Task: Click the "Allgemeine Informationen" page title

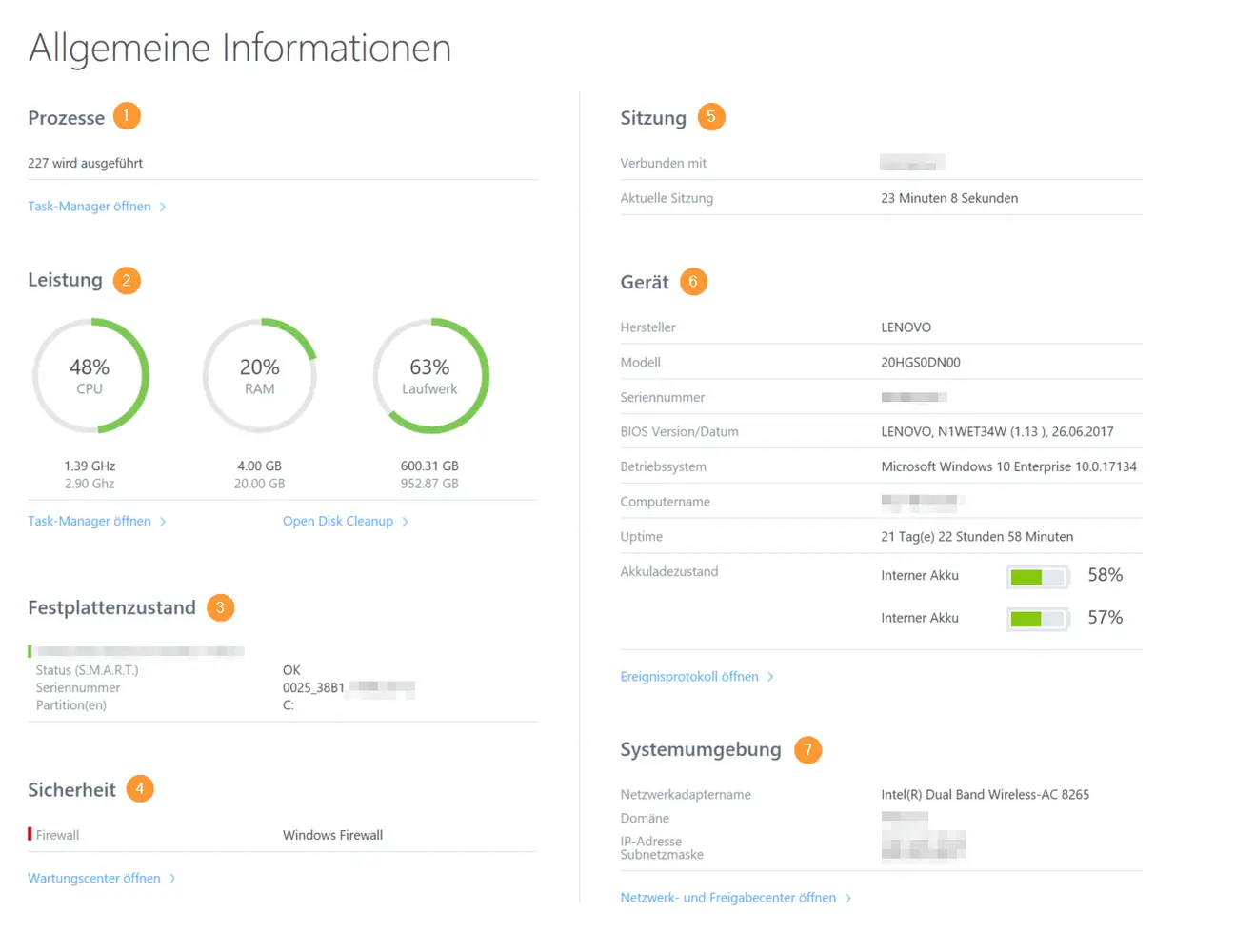Action: coord(240,49)
